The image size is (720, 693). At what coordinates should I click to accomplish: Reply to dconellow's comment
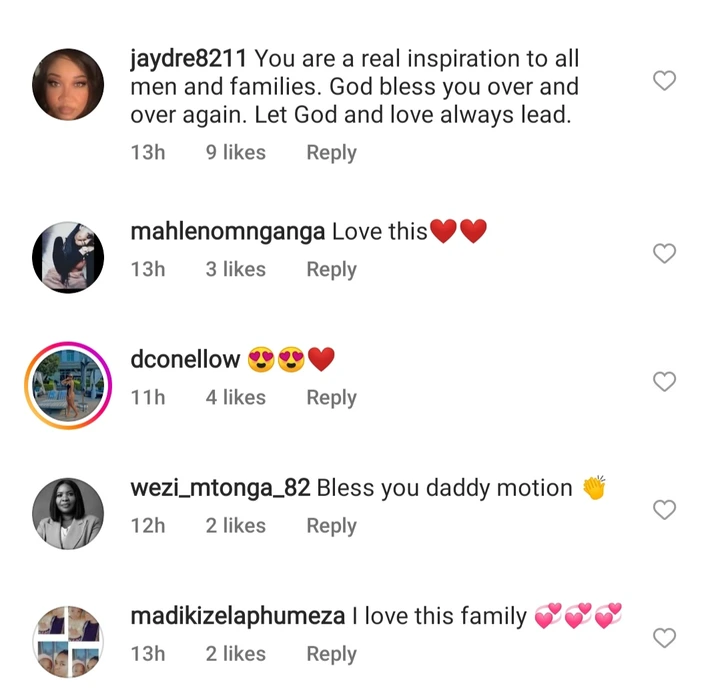(331, 397)
